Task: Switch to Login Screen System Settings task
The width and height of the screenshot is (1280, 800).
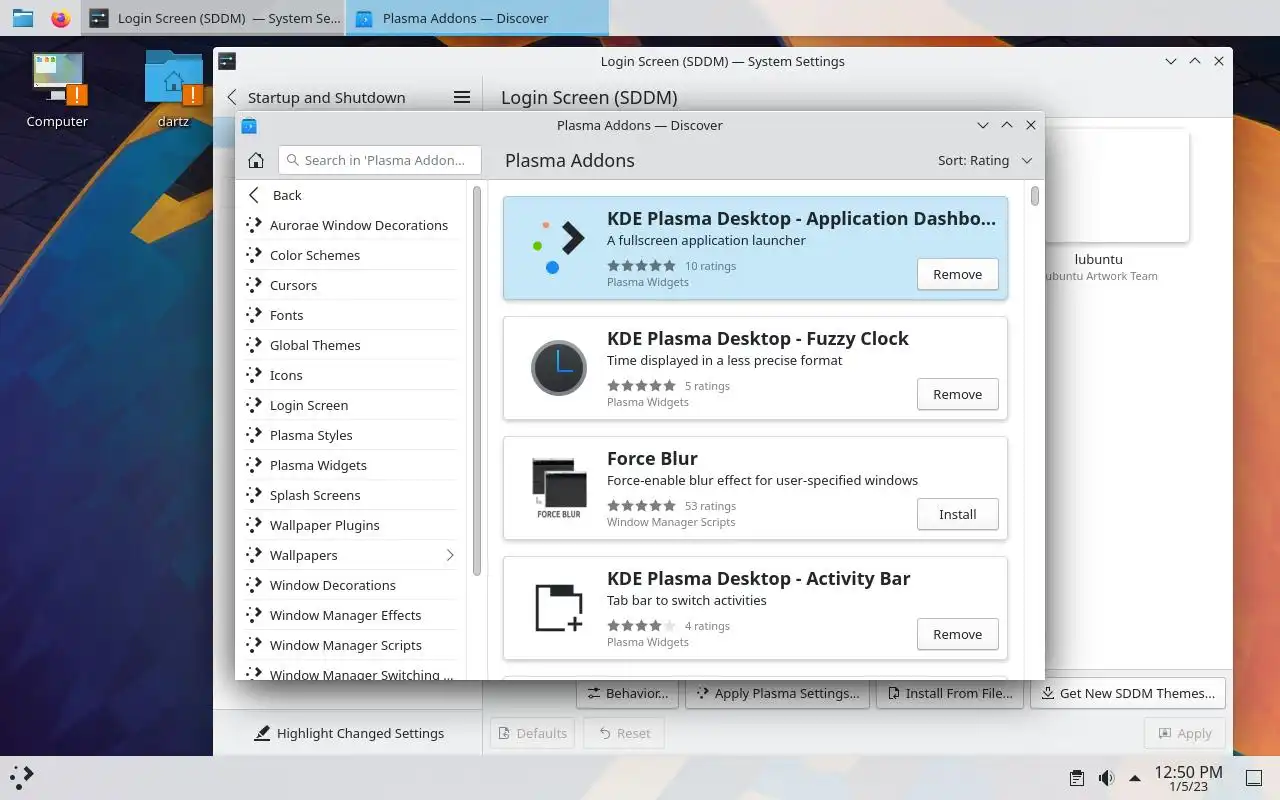Action: pos(213,18)
